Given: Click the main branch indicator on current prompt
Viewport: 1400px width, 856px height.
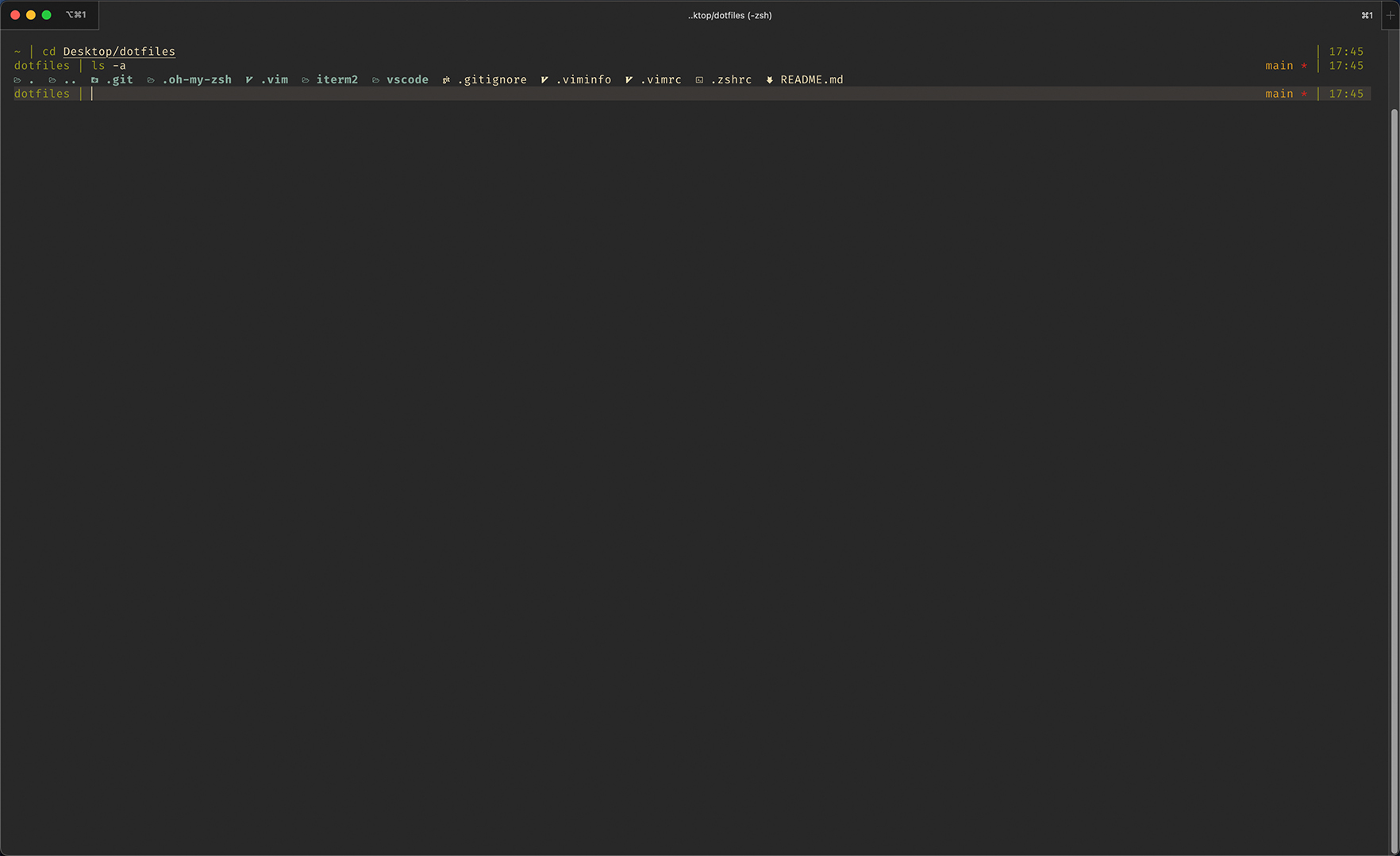Looking at the screenshot, I should [1279, 94].
